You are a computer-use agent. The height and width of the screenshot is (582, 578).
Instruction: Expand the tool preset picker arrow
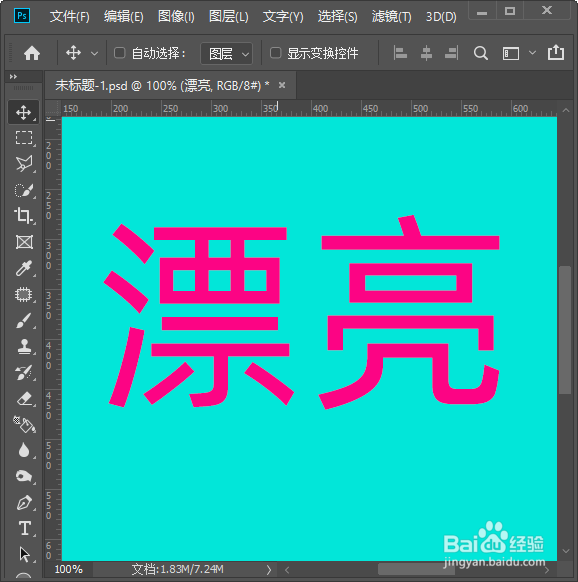pos(95,53)
